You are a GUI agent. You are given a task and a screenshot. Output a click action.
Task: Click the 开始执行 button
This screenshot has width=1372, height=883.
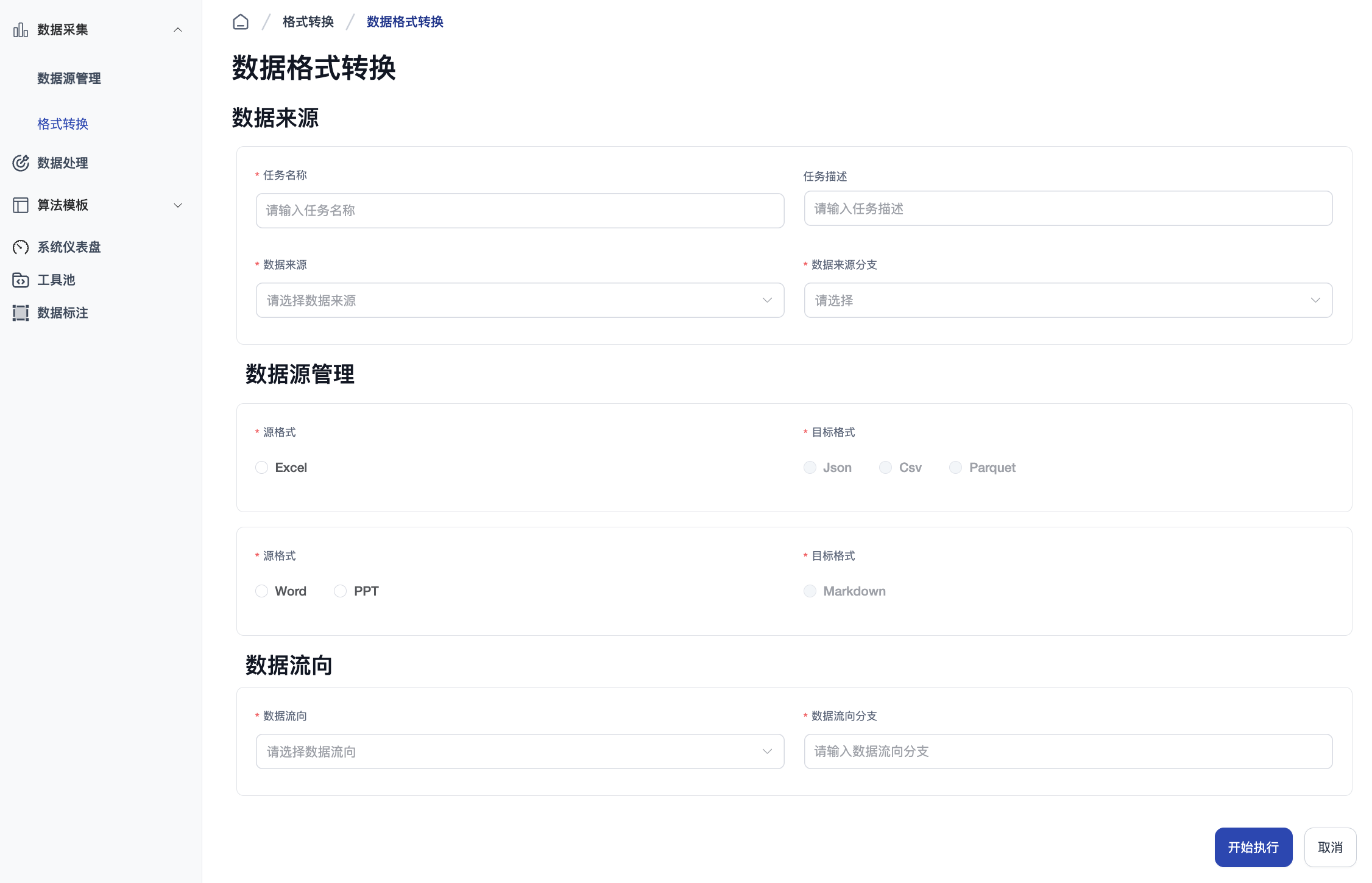(1253, 847)
